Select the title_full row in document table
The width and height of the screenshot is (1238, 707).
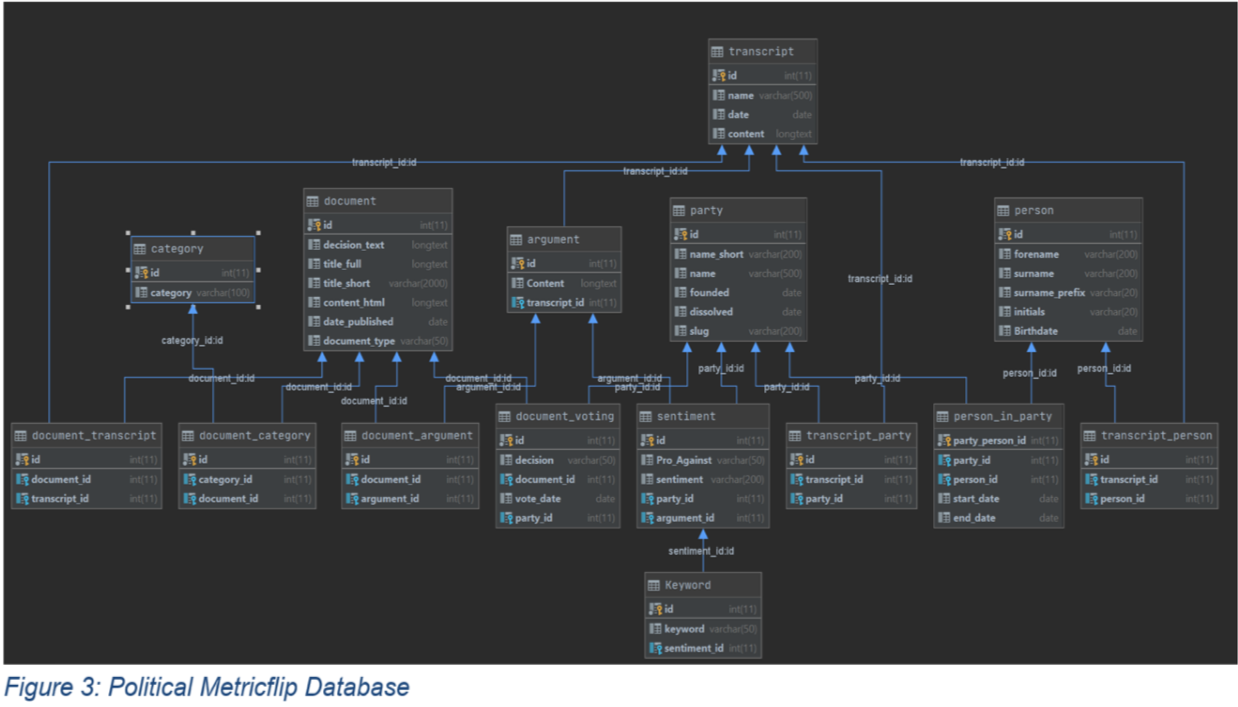tap(378, 264)
